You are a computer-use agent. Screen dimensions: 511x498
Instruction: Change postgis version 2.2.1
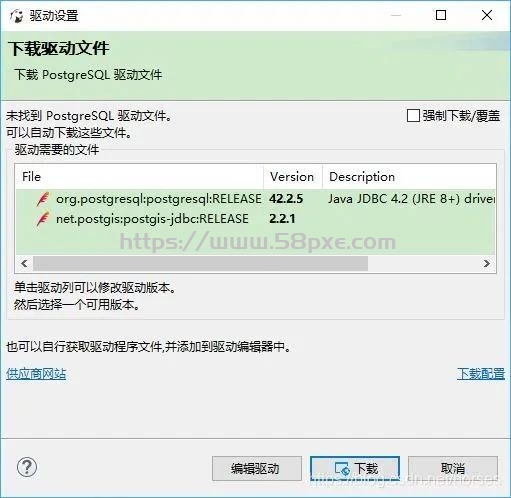tap(282, 219)
